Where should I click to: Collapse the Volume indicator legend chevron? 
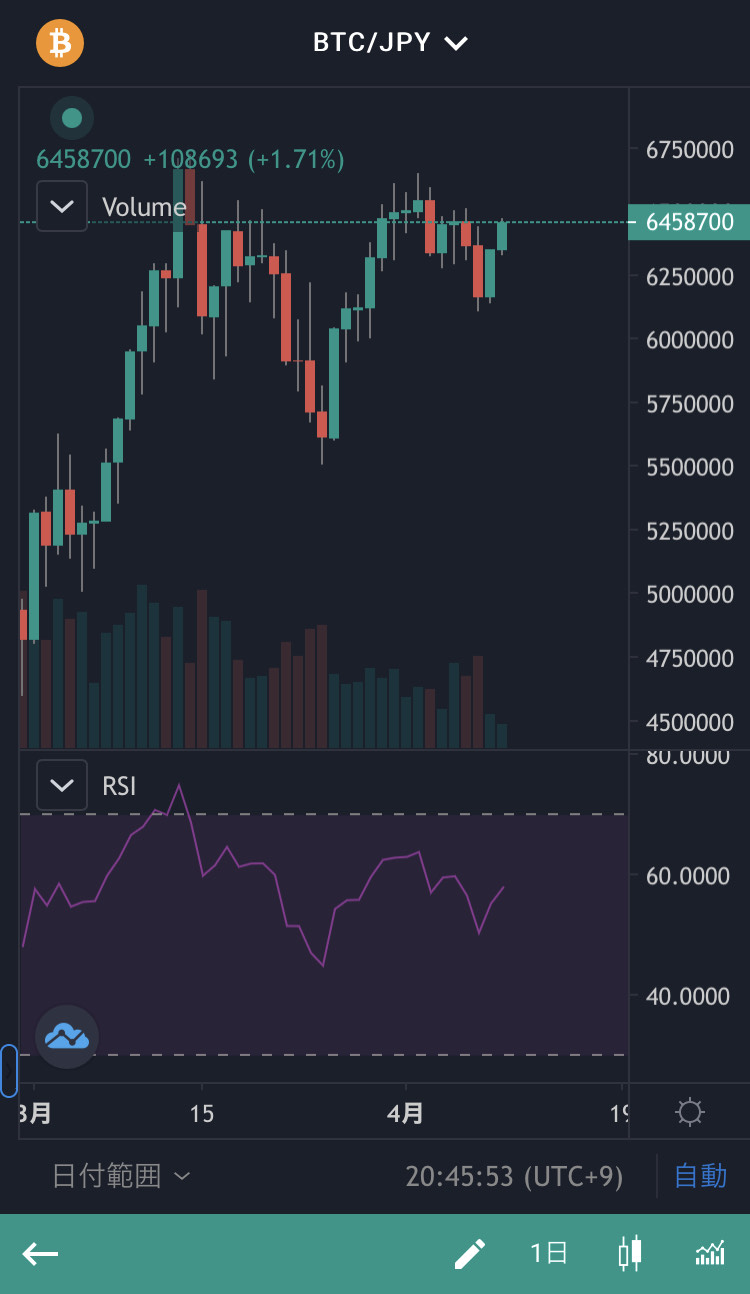pos(62,206)
